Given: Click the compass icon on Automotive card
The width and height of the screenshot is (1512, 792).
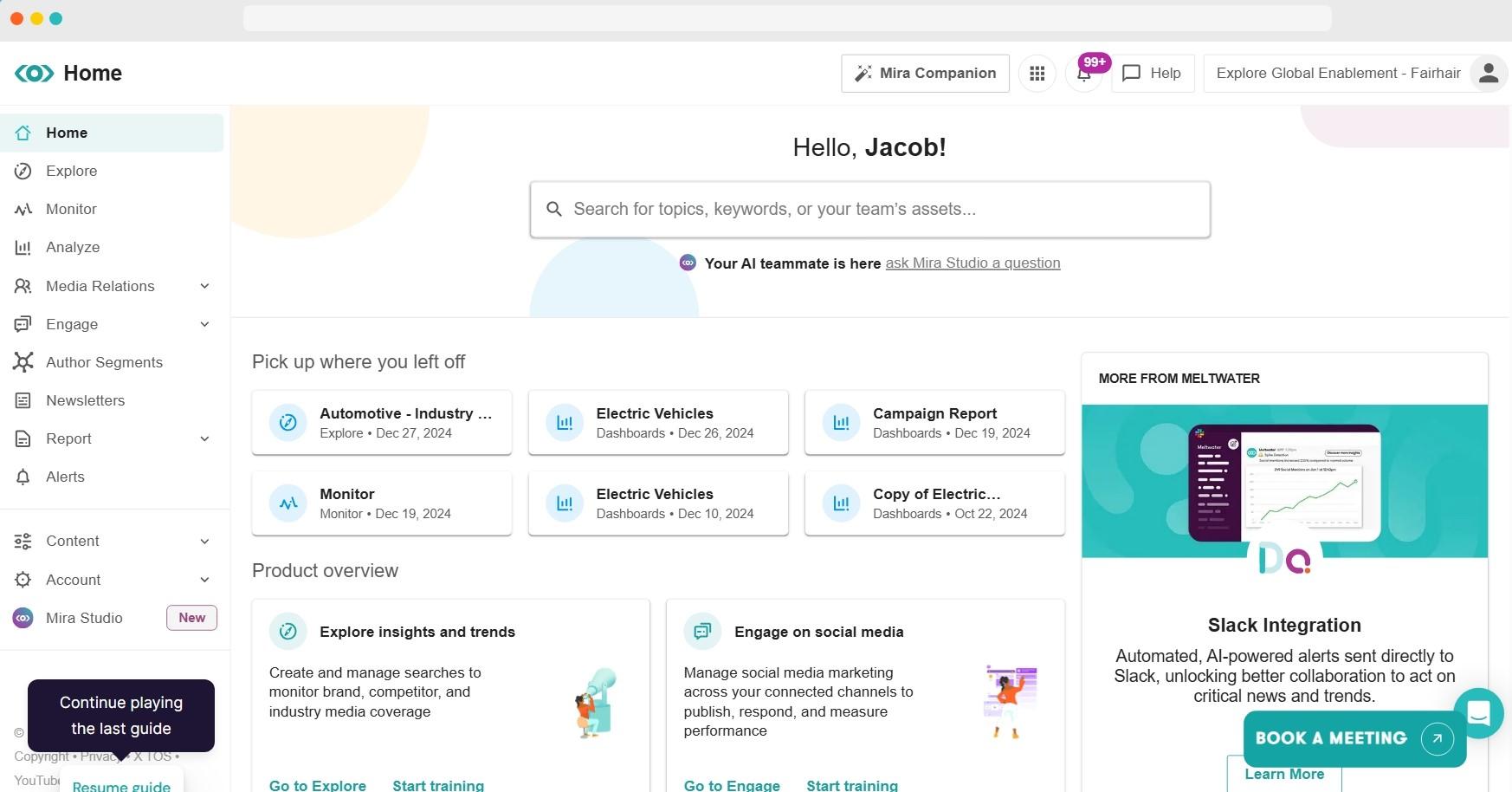Looking at the screenshot, I should click(x=288, y=423).
